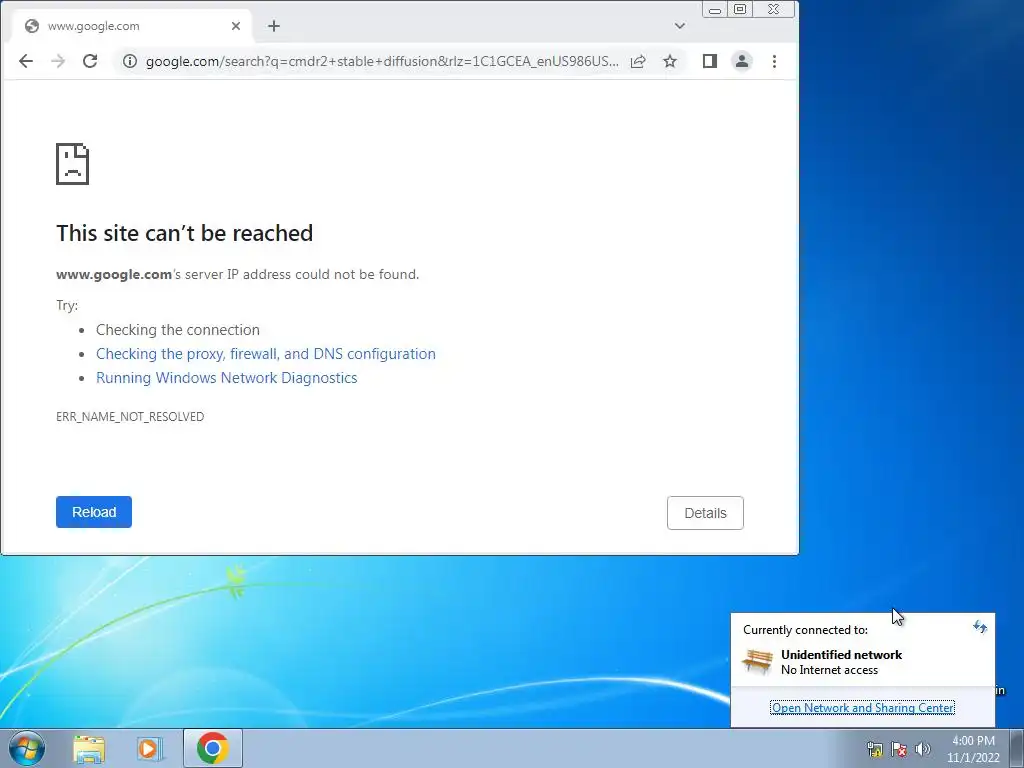Select the www.google.com tab
1024x768 pixels.
(x=131, y=26)
